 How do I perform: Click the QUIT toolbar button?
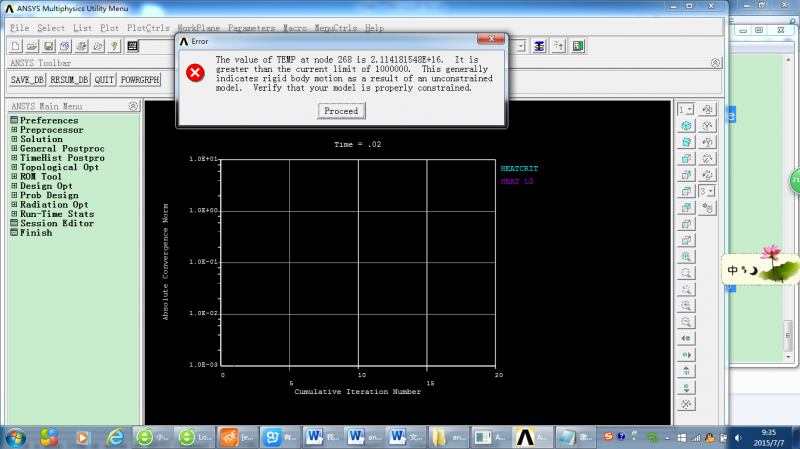pos(104,80)
